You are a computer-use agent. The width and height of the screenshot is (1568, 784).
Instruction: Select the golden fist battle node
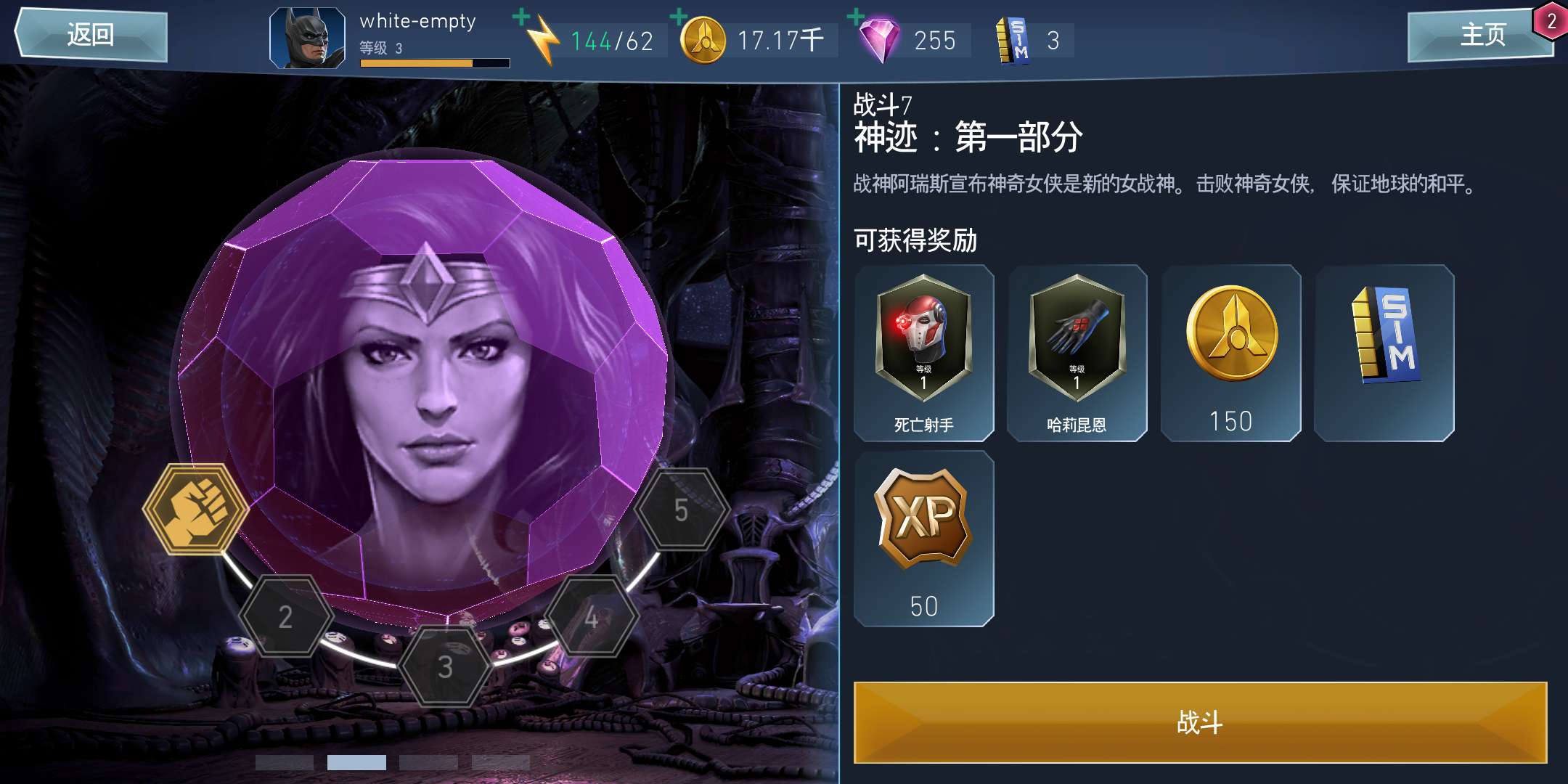click(x=196, y=510)
